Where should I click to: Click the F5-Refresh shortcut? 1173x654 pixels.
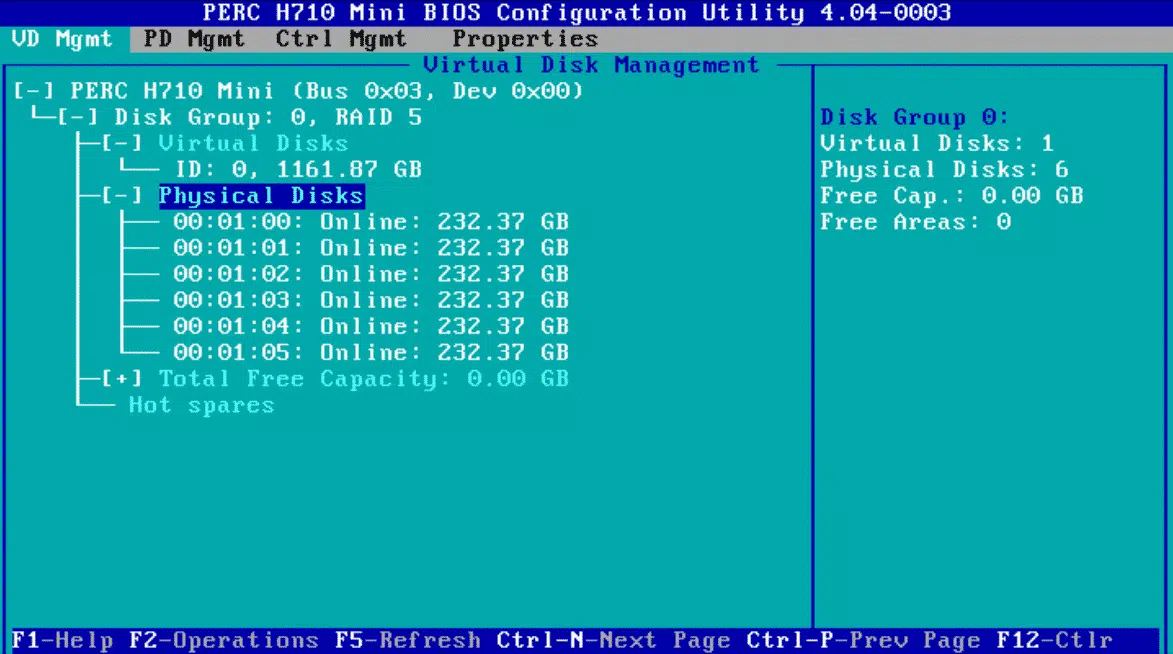tap(408, 641)
